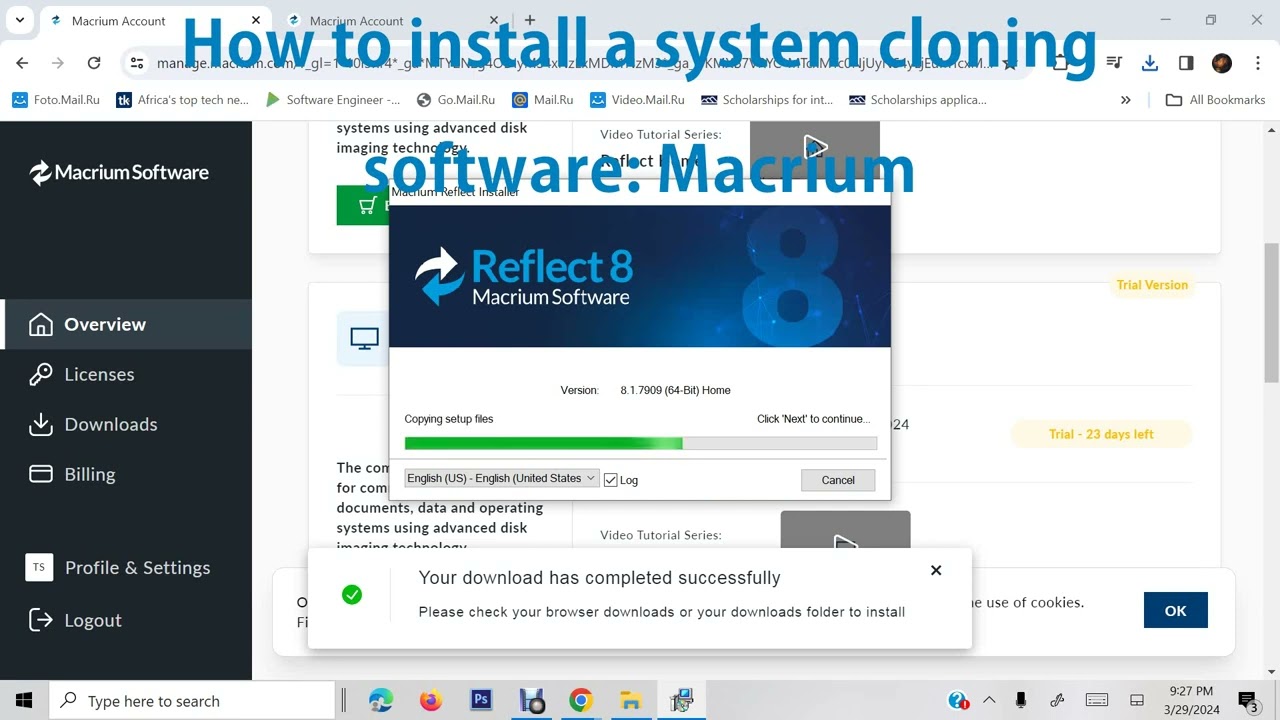Open the Video.Mail.Ru bookmark

click(637, 100)
